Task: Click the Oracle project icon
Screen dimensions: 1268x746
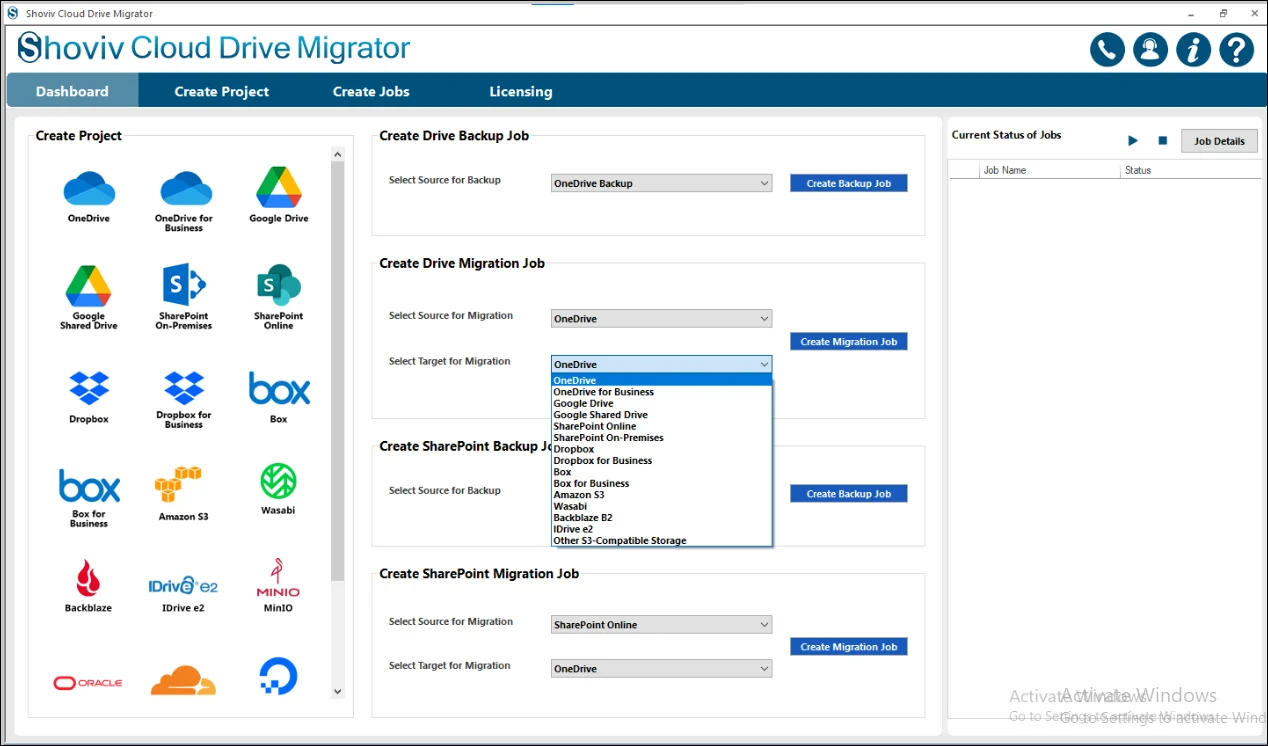Action: tap(88, 682)
